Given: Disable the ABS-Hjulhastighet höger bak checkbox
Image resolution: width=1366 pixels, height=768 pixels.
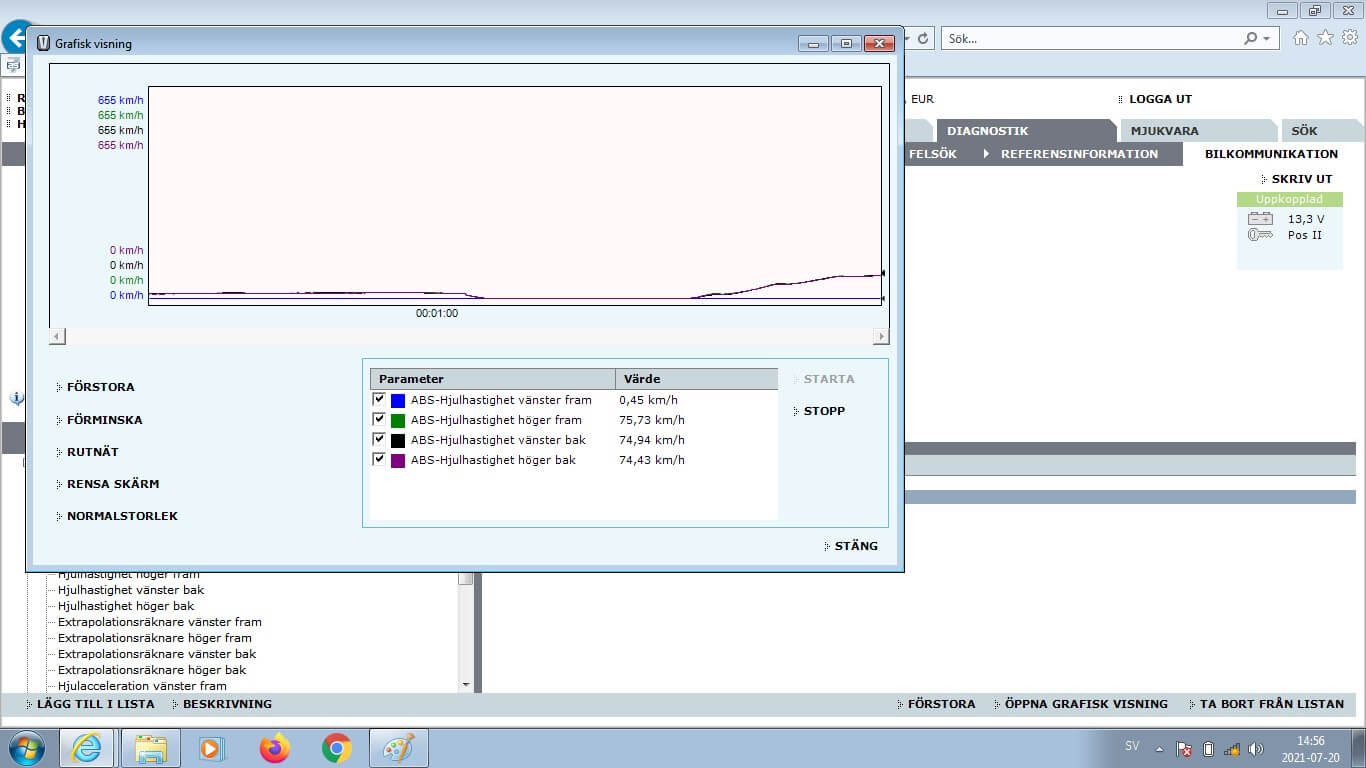Looking at the screenshot, I should pyautogui.click(x=379, y=459).
